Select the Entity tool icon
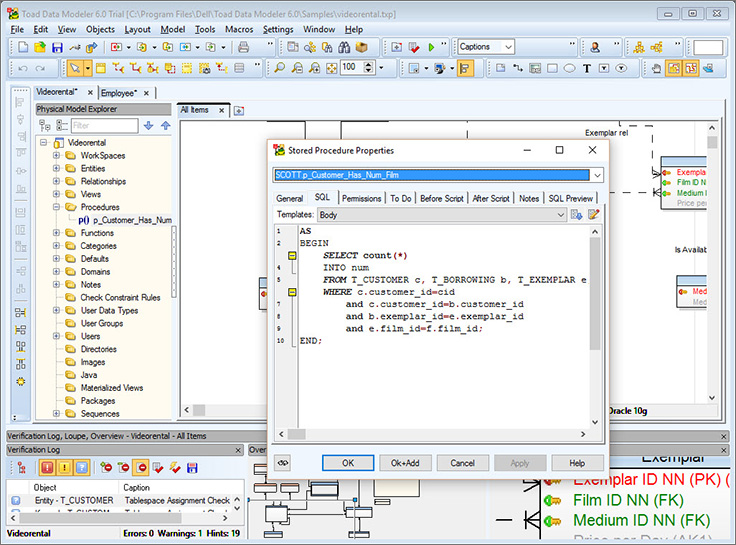The image size is (736, 545). click(x=100, y=69)
